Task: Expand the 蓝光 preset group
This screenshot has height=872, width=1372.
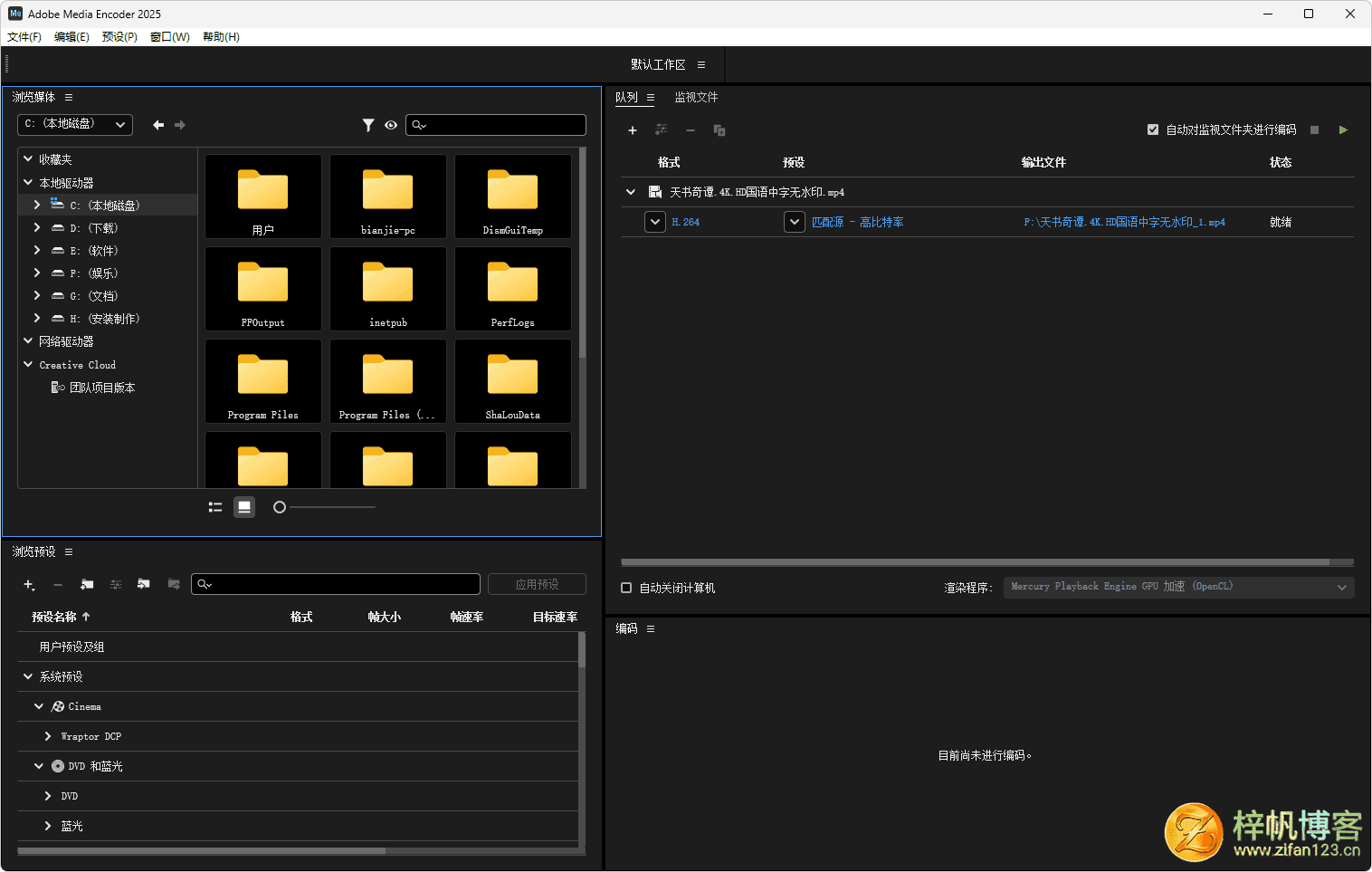Action: pyautogui.click(x=48, y=826)
